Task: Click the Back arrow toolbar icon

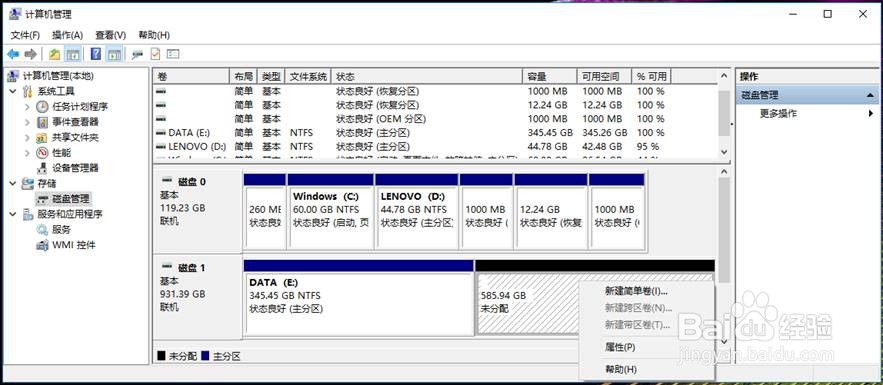Action: [13, 54]
